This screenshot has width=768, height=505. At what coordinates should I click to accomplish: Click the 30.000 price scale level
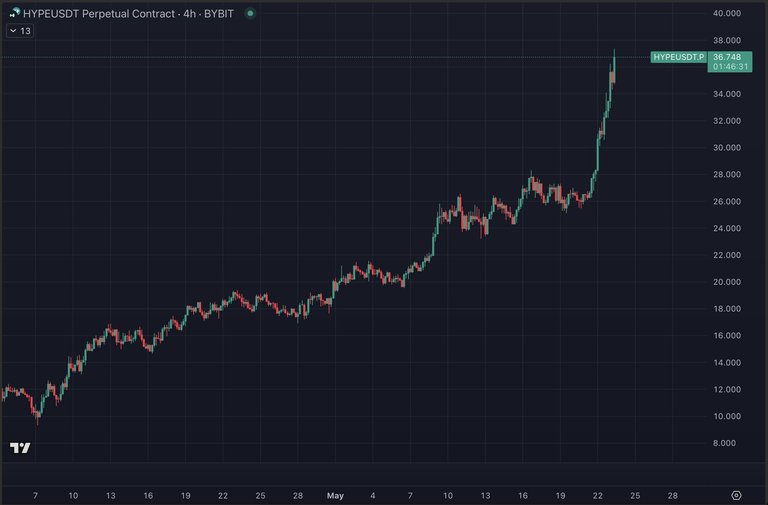pyautogui.click(x=726, y=147)
